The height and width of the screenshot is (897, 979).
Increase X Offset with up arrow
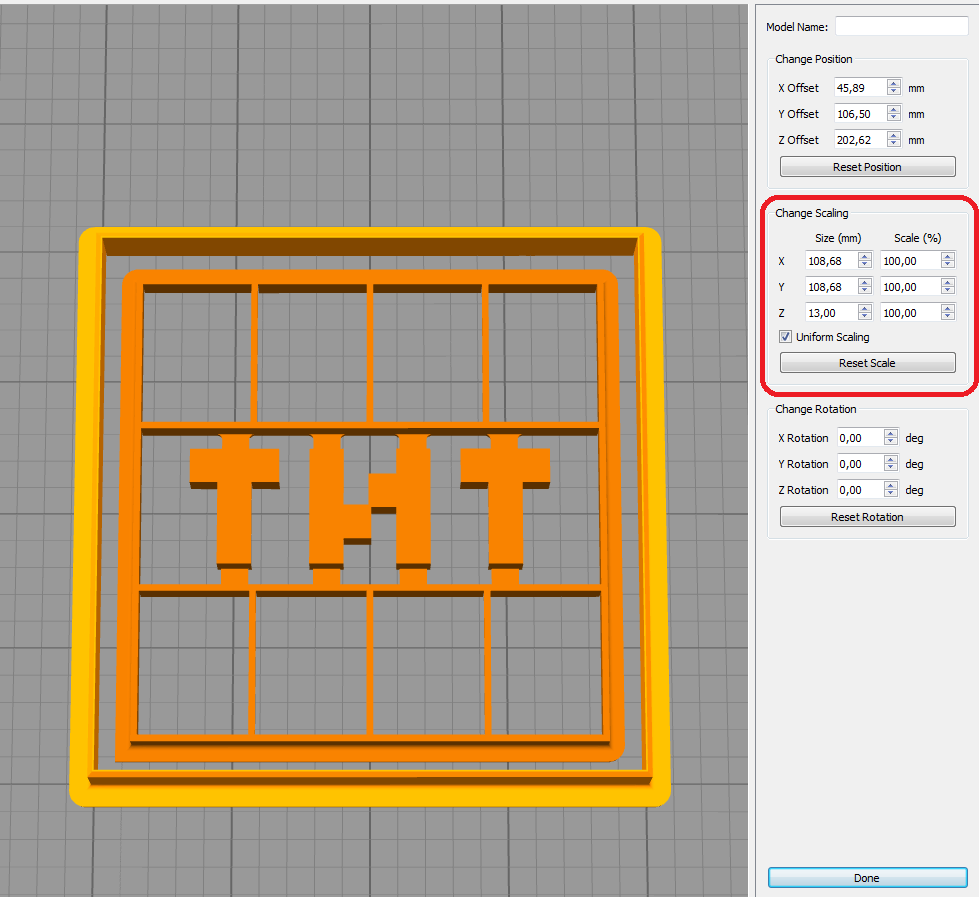(894, 84)
